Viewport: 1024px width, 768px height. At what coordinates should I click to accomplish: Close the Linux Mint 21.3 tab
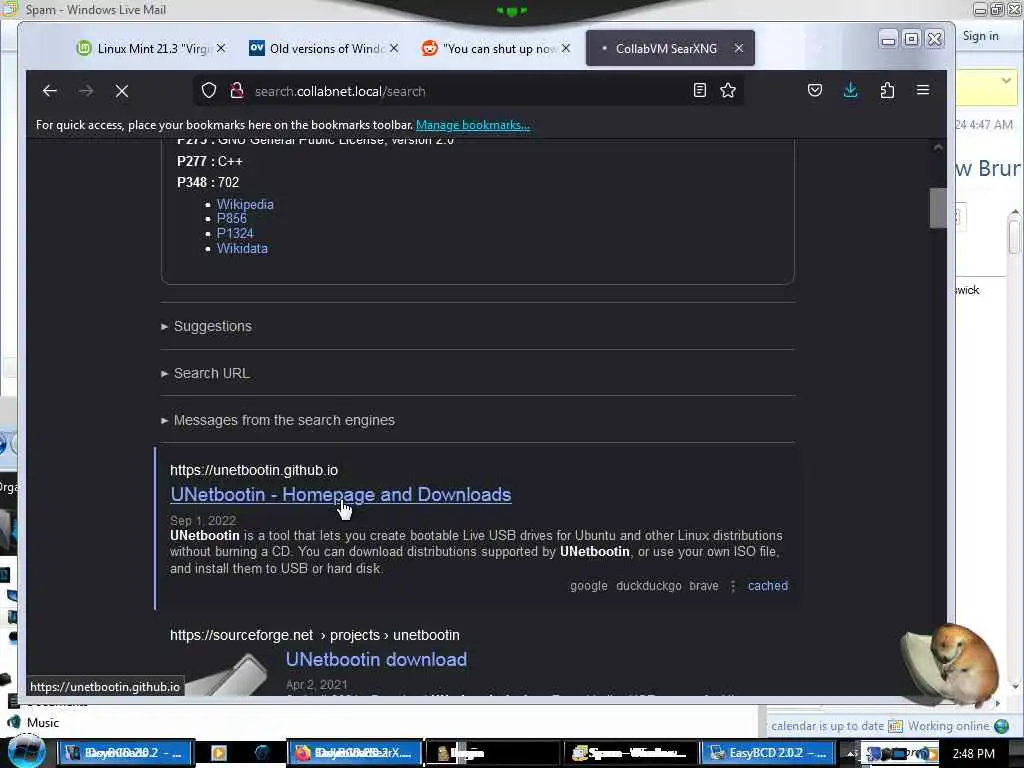[221, 48]
